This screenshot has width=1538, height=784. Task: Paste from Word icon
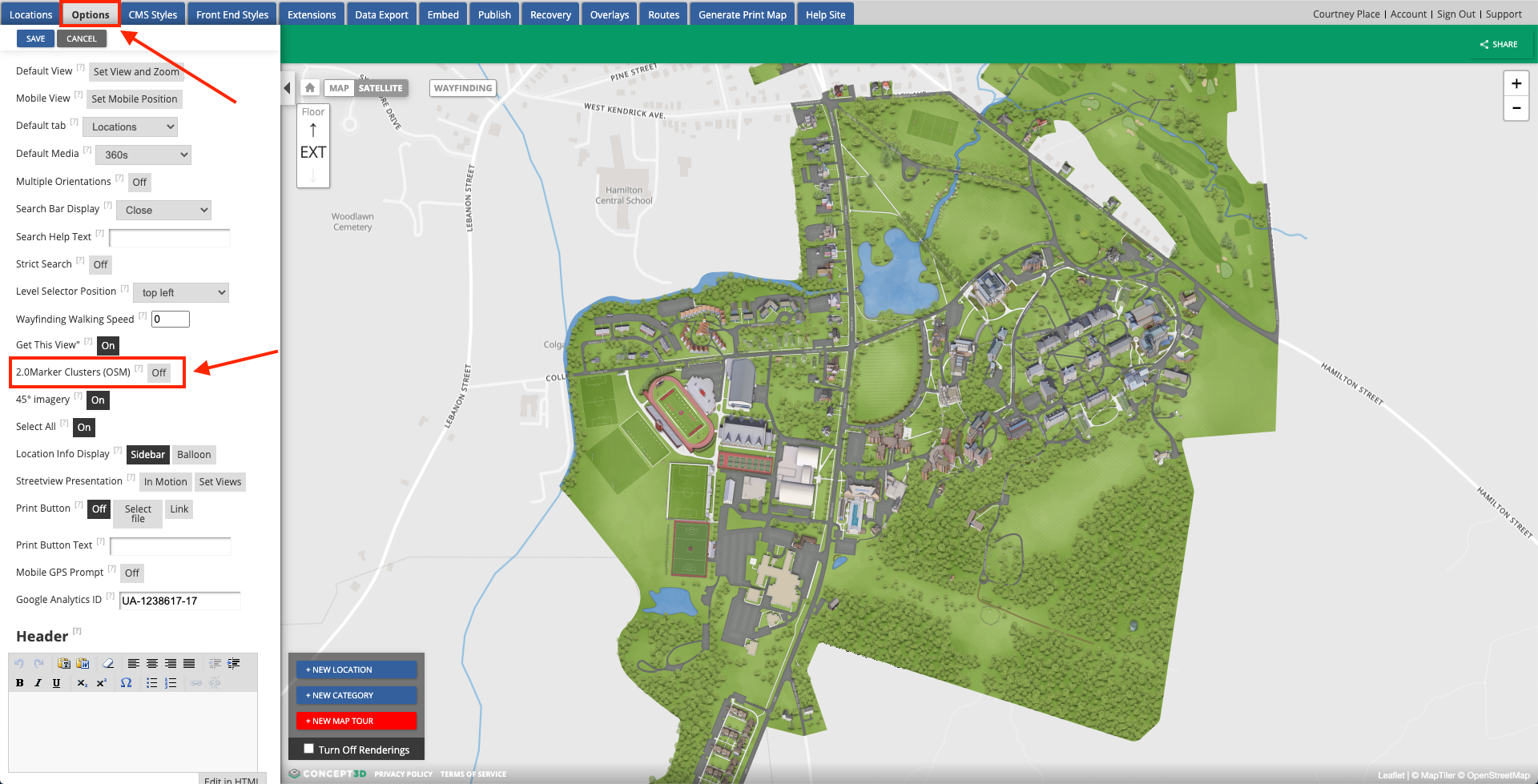coord(83,663)
